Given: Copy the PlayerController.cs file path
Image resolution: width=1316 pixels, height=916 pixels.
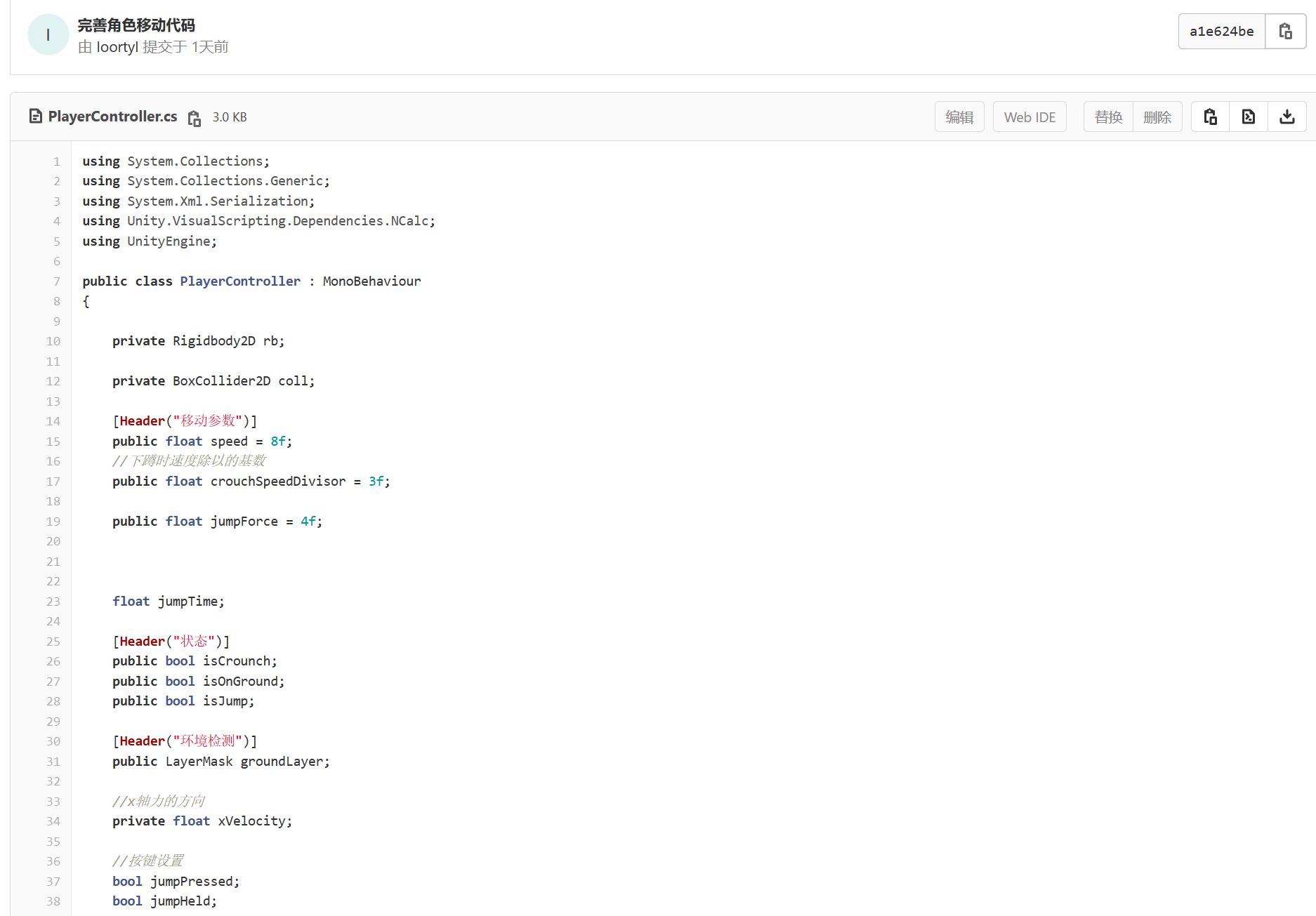Looking at the screenshot, I should coord(195,118).
